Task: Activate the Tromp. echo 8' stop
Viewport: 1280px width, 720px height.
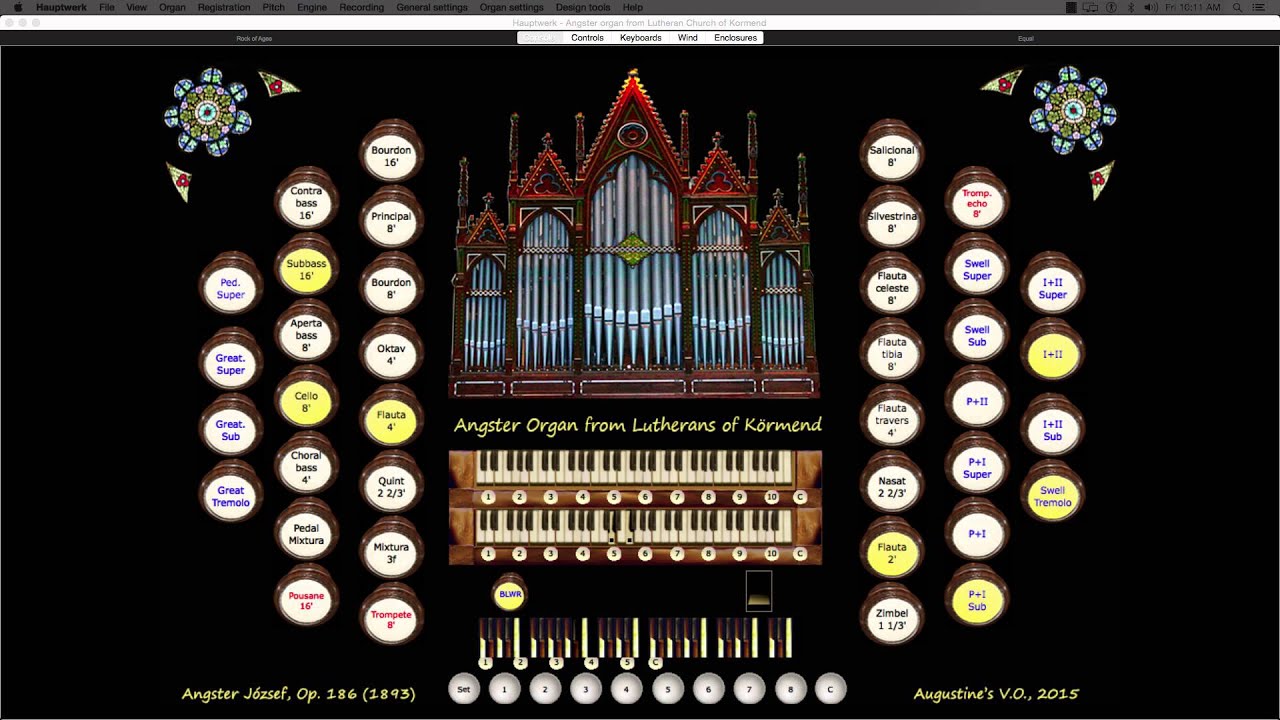Action: click(977, 202)
